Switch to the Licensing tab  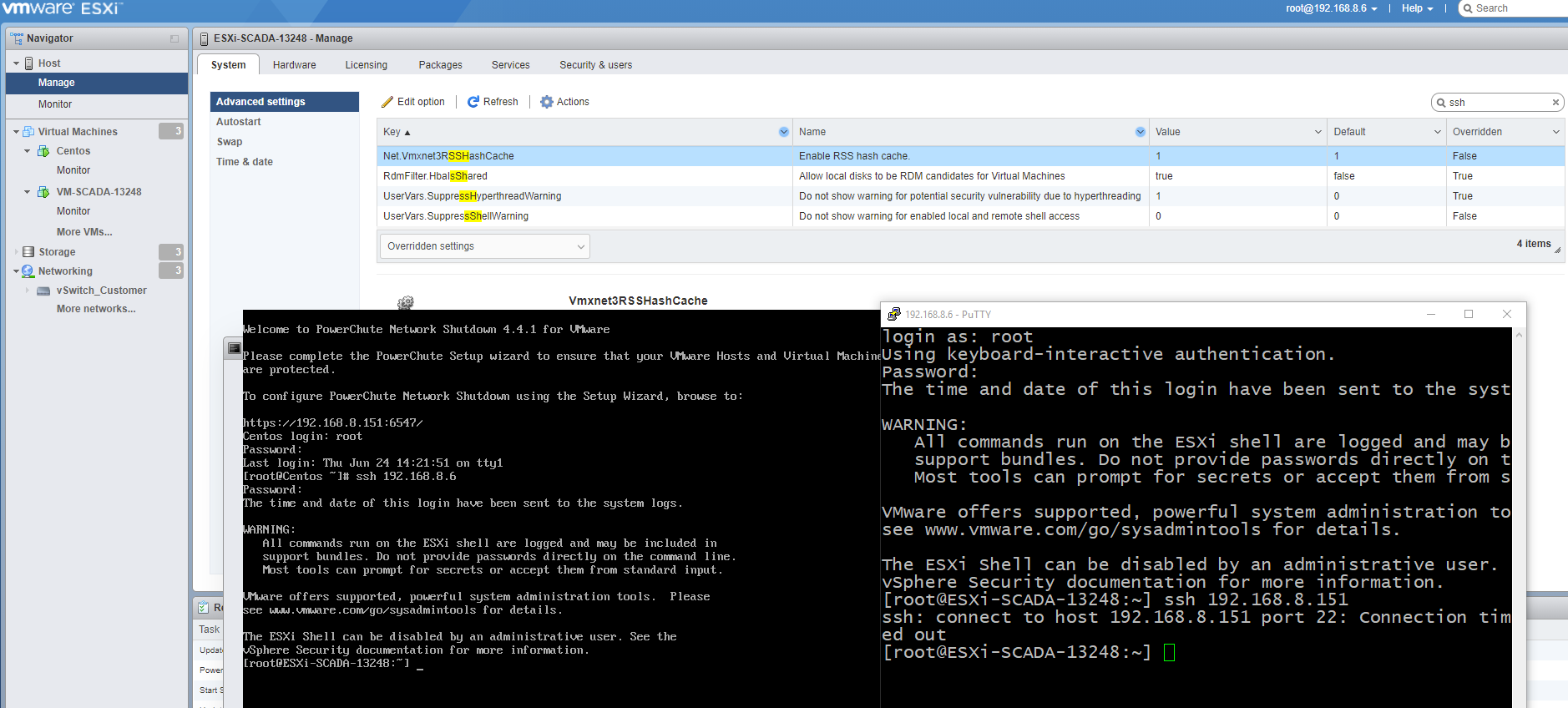coord(366,65)
